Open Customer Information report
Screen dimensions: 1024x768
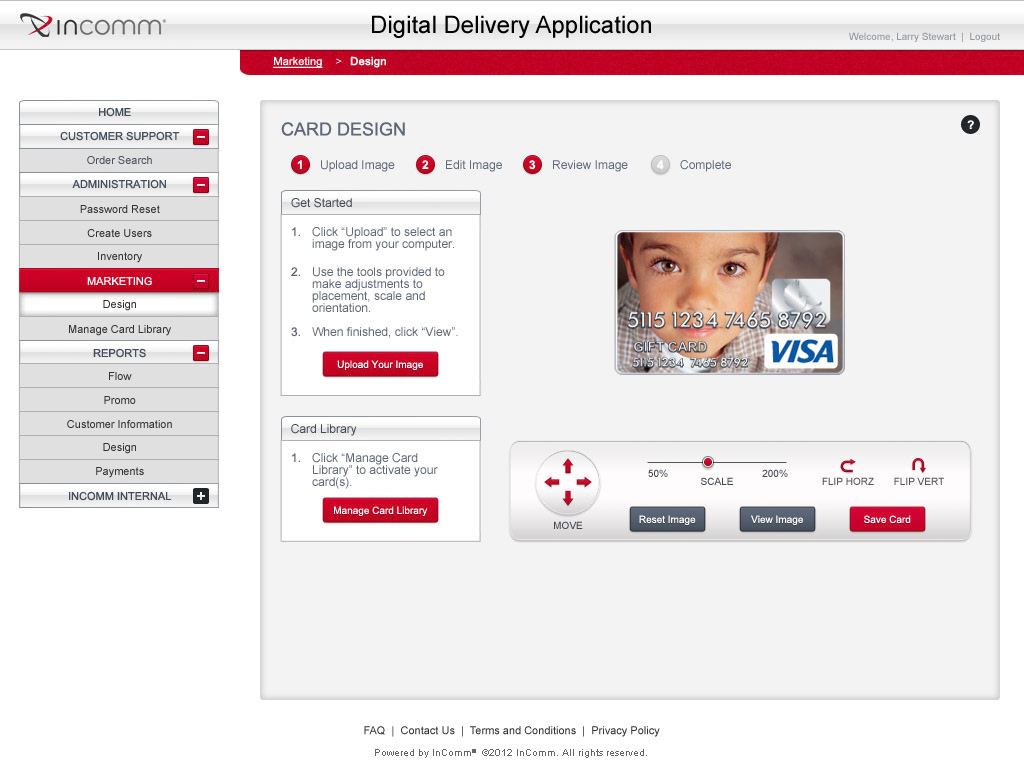pyautogui.click(x=119, y=424)
